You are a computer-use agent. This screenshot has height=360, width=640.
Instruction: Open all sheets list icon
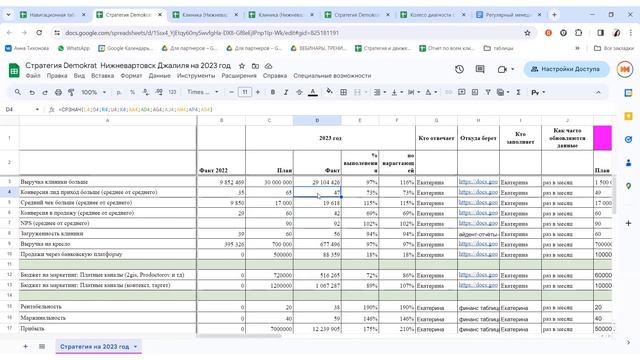pyautogui.click(x=42, y=347)
